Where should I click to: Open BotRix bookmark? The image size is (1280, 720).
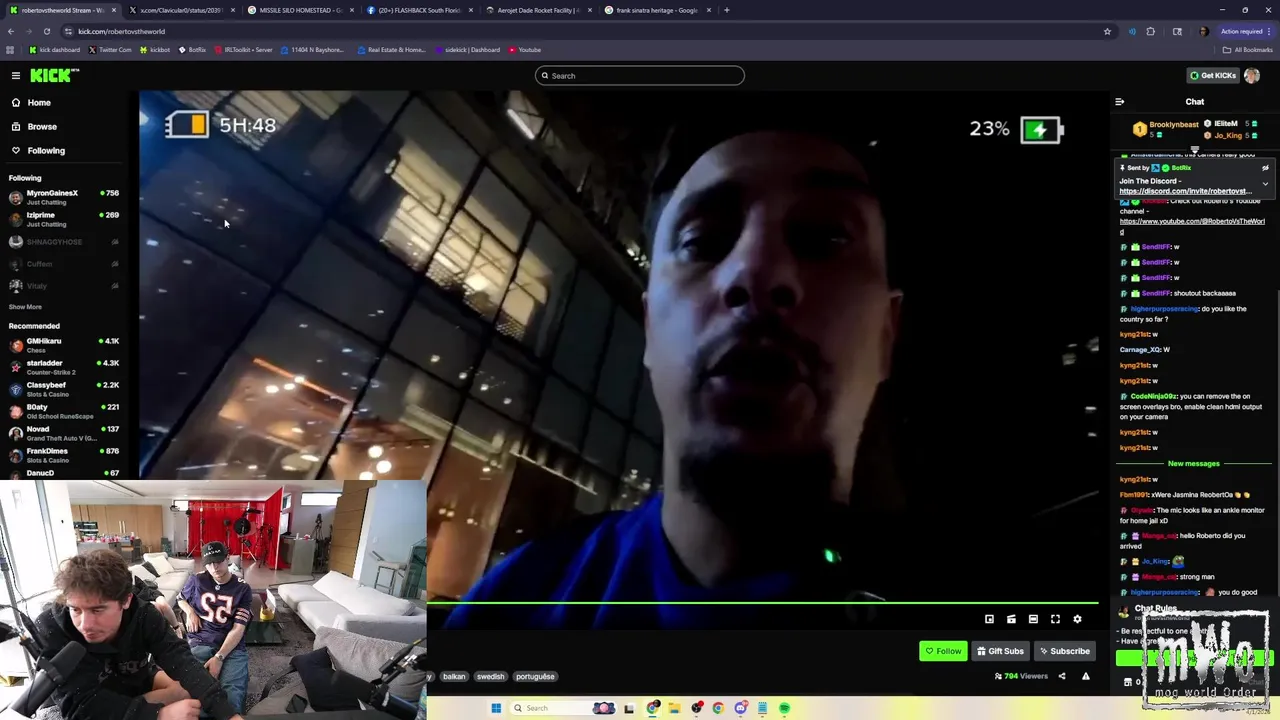point(192,50)
